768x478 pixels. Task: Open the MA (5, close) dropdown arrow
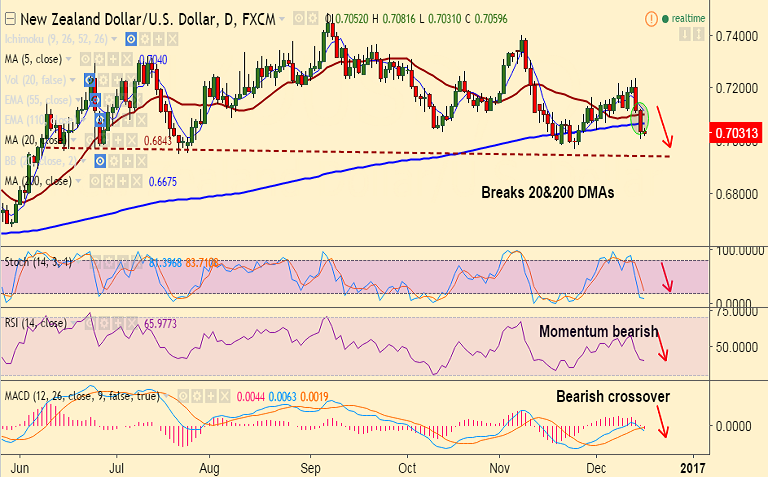[69, 59]
